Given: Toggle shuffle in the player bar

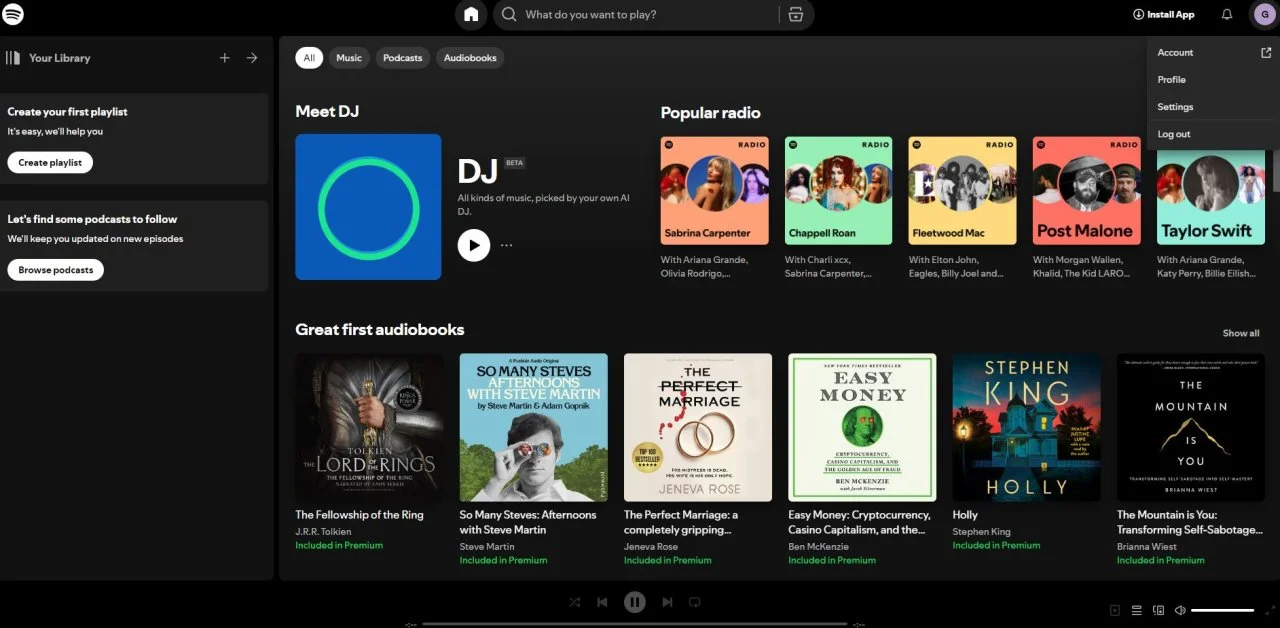Looking at the screenshot, I should point(575,602).
